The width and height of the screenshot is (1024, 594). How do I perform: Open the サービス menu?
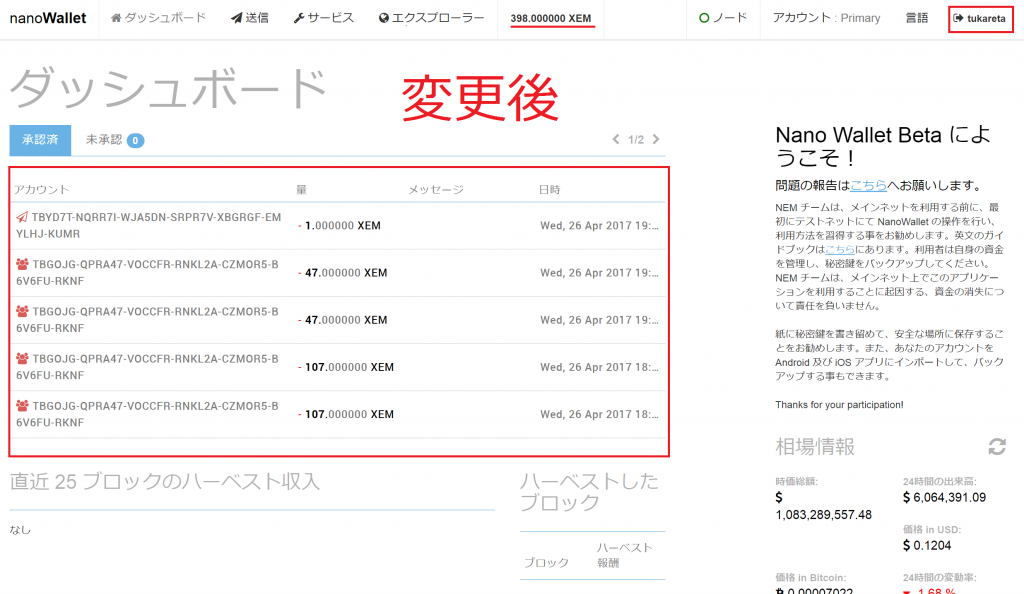(x=323, y=18)
